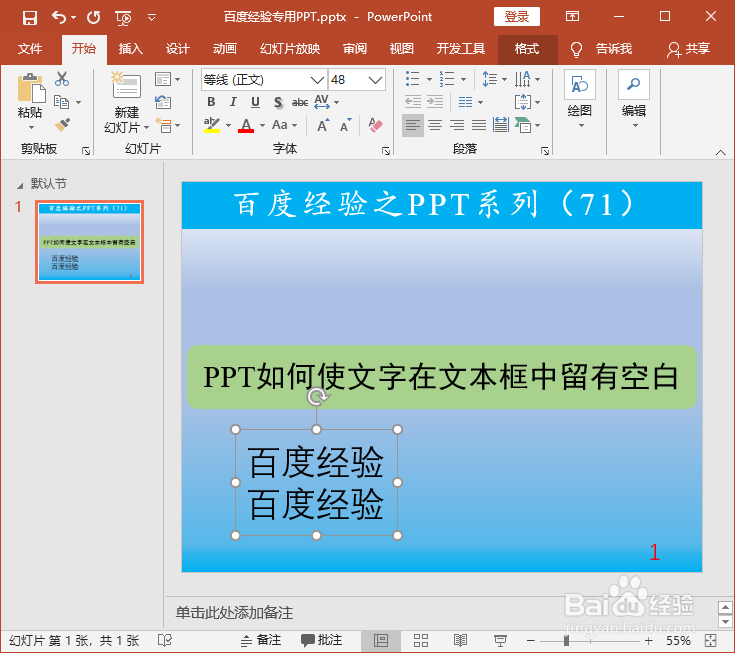The width and height of the screenshot is (735, 653).
Task: Switch to the 设计 tab
Action: coord(177,49)
